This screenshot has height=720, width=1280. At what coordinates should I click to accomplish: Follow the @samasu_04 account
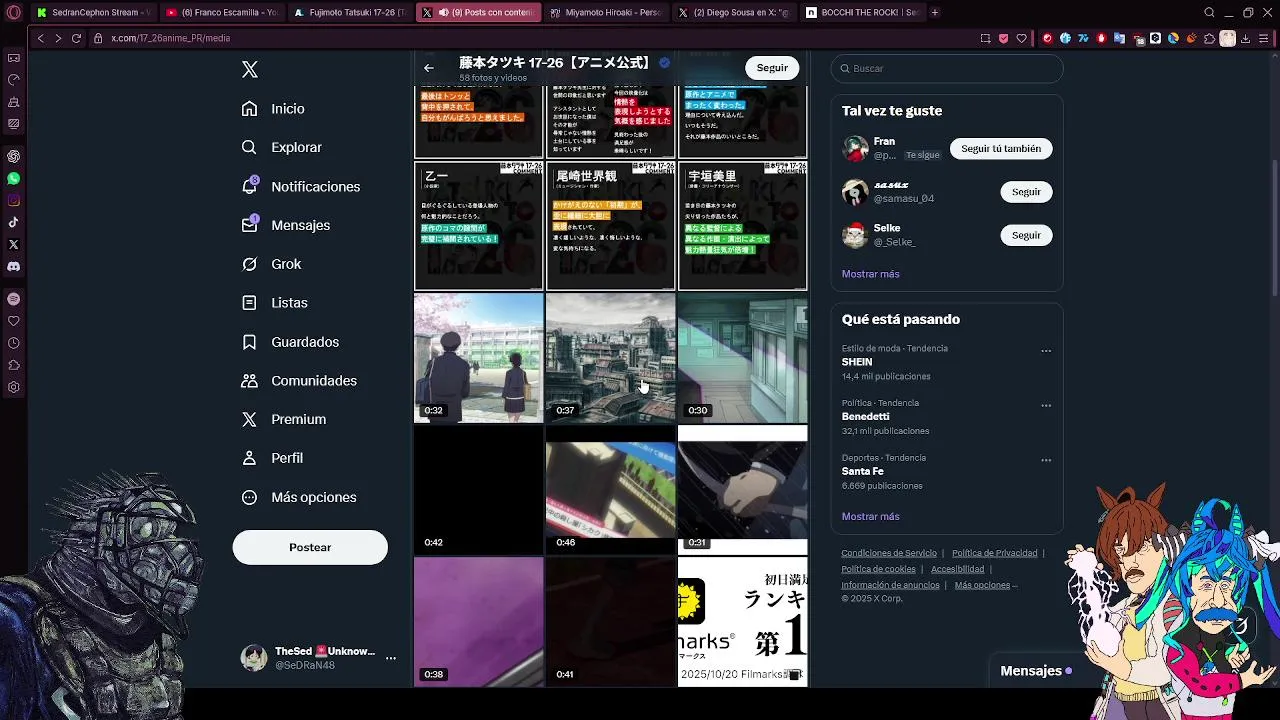[1026, 191]
